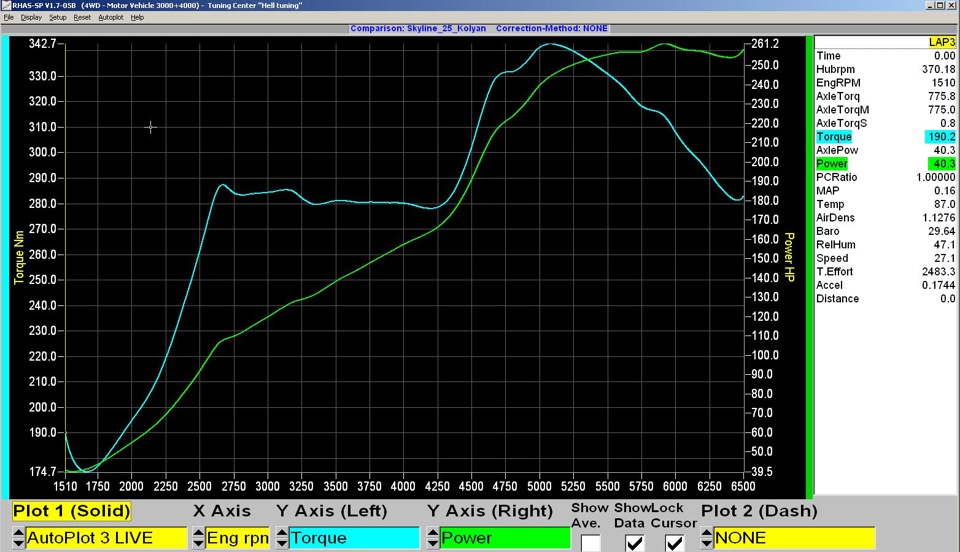Step Y Axis Left channel down arrow
The width and height of the screenshot is (960, 552).
tap(282, 543)
